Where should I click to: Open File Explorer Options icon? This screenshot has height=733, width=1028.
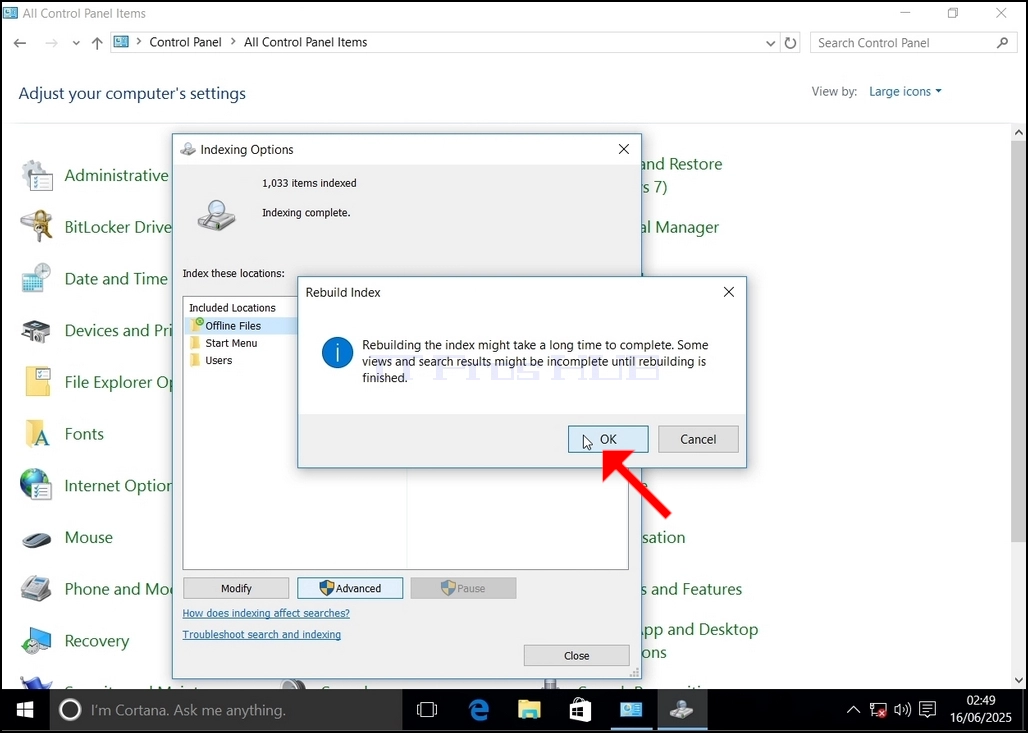point(37,382)
